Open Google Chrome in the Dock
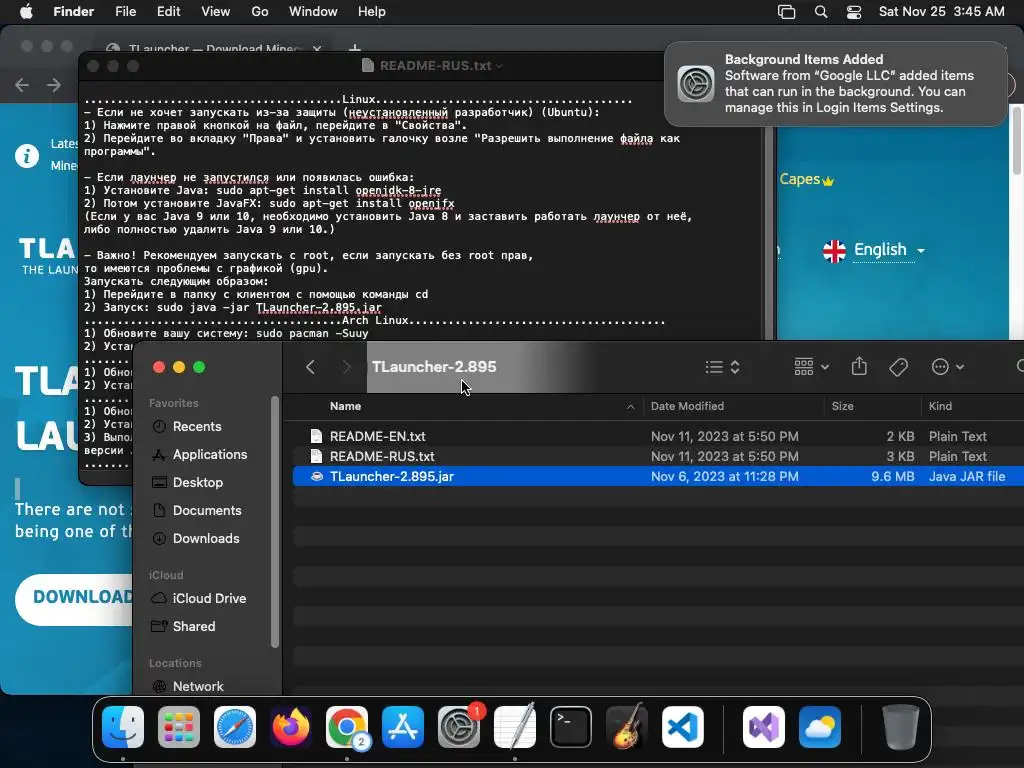The height and width of the screenshot is (768, 1024). point(347,727)
